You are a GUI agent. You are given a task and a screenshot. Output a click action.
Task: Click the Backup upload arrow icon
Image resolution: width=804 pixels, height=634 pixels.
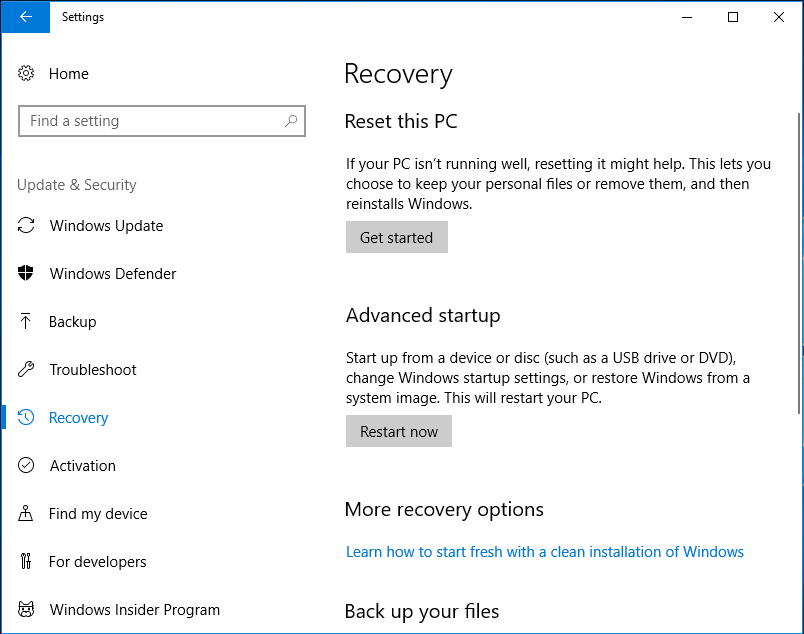(27, 322)
